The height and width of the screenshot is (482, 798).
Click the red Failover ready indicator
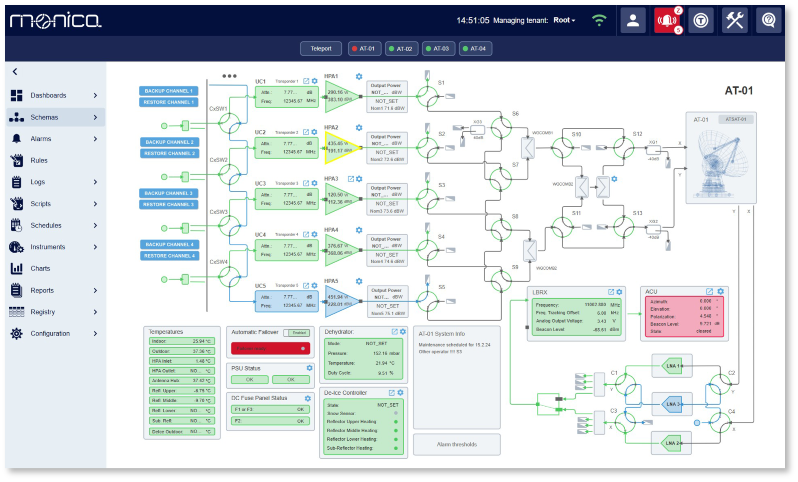[270, 349]
